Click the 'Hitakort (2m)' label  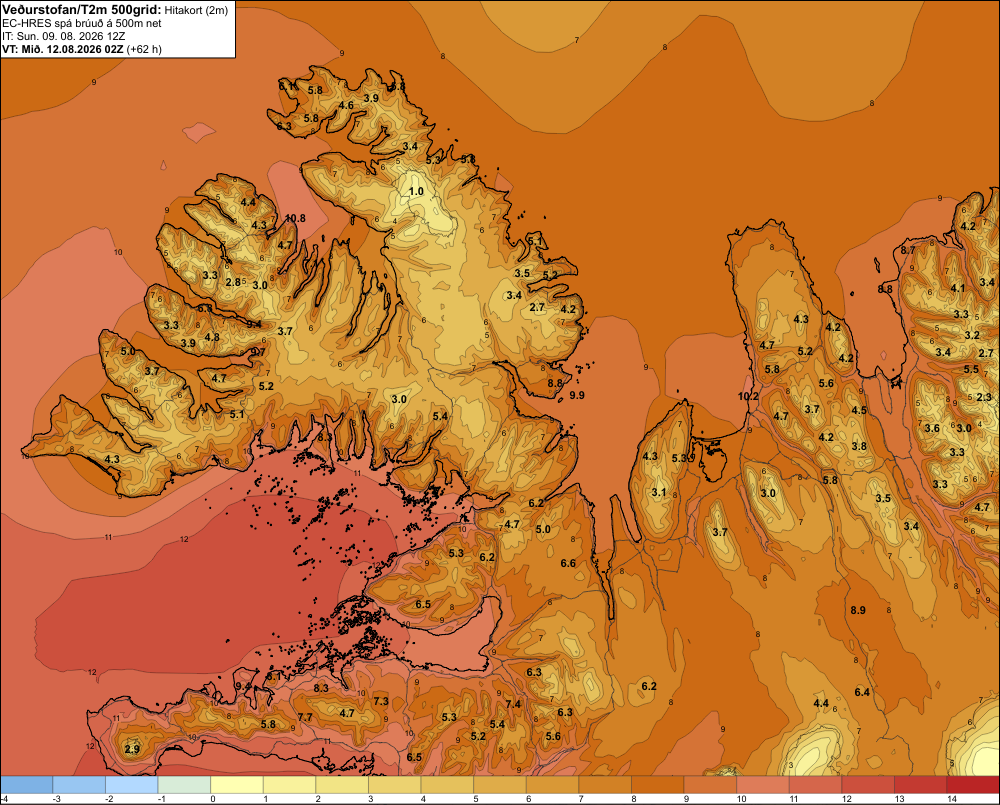click(196, 10)
